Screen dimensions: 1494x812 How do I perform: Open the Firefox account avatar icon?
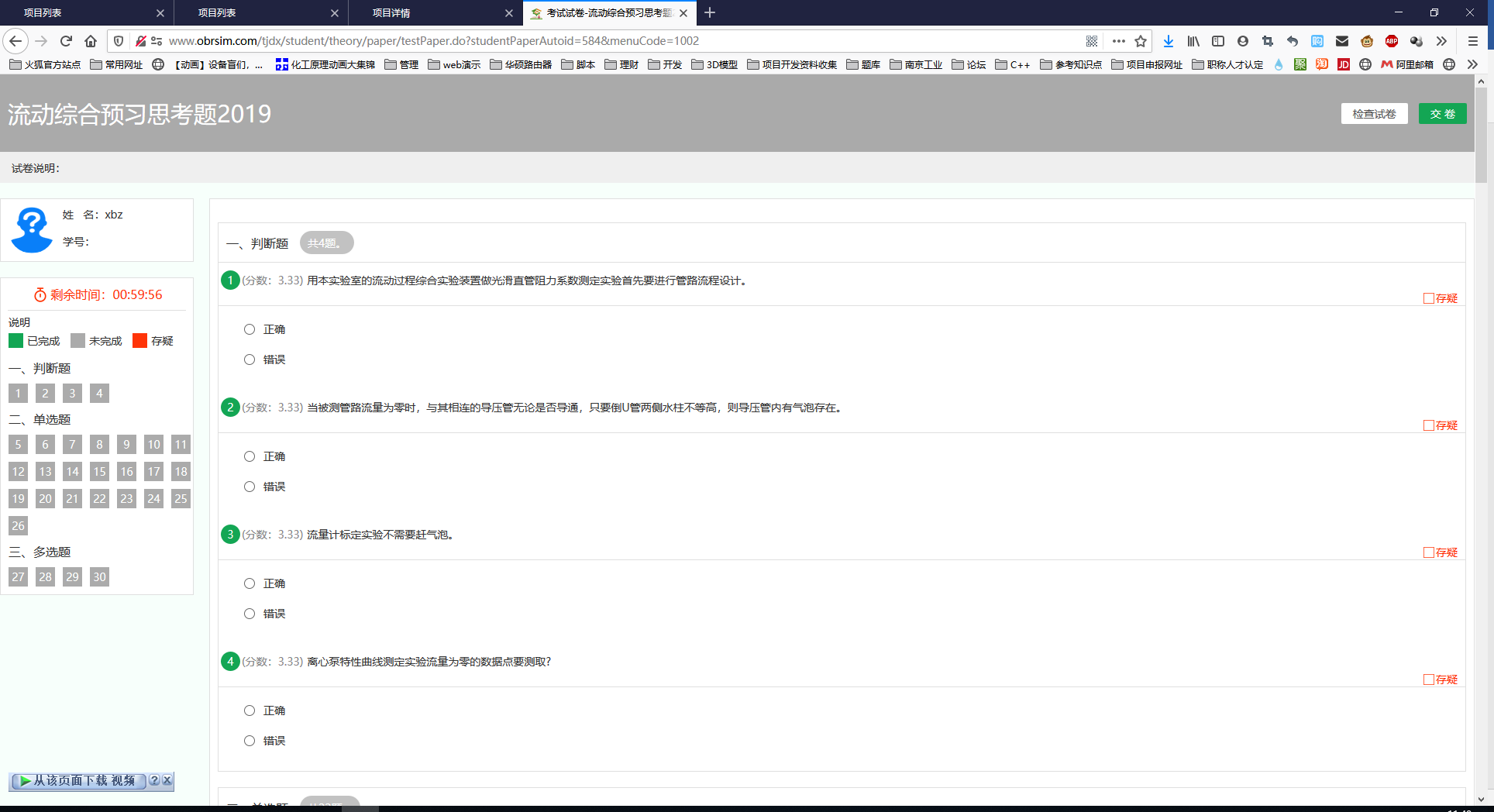(x=1243, y=41)
